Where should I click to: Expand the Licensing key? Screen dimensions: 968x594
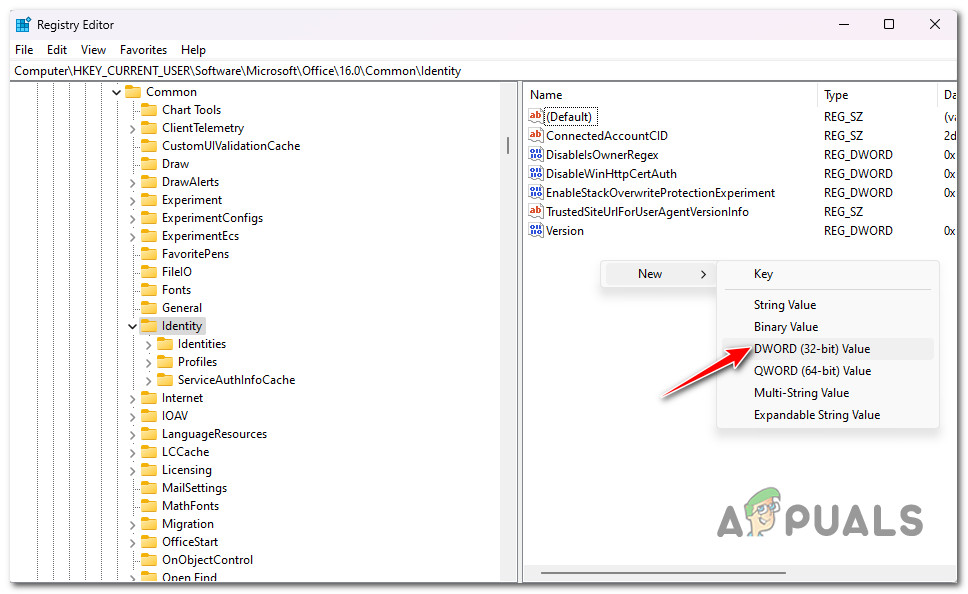132,471
